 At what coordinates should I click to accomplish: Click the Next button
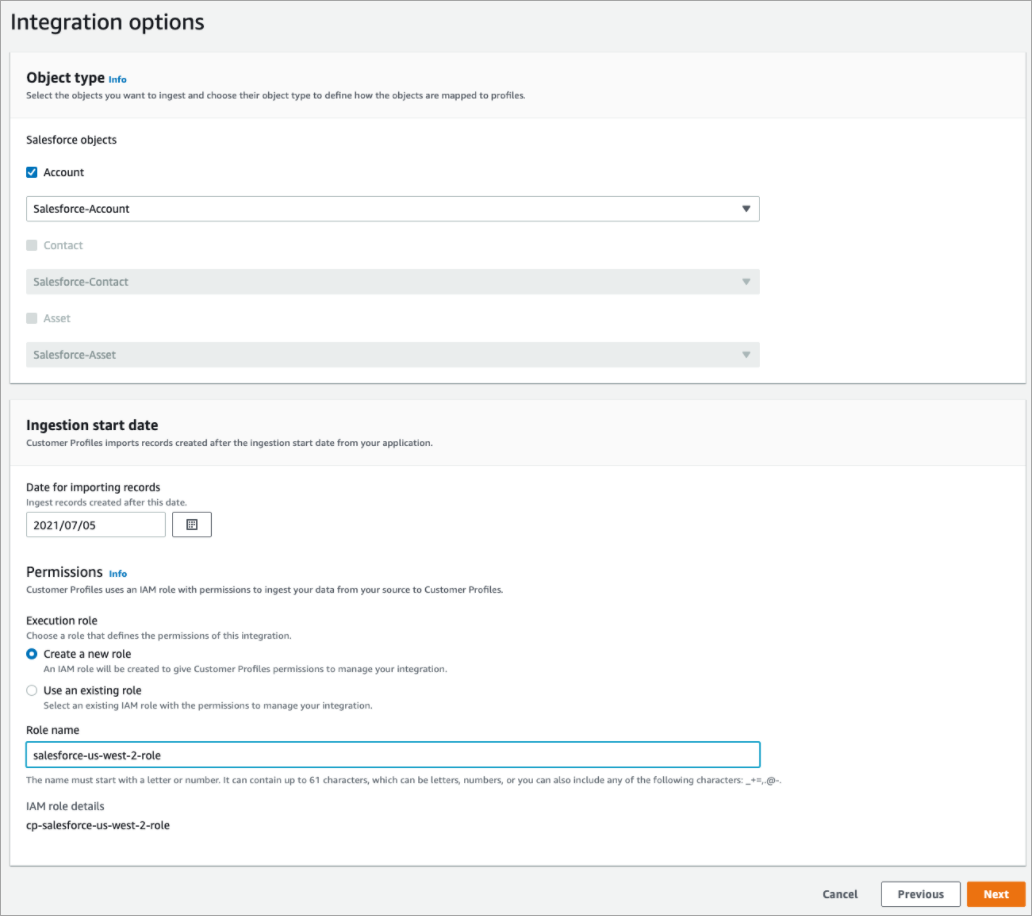pos(996,893)
